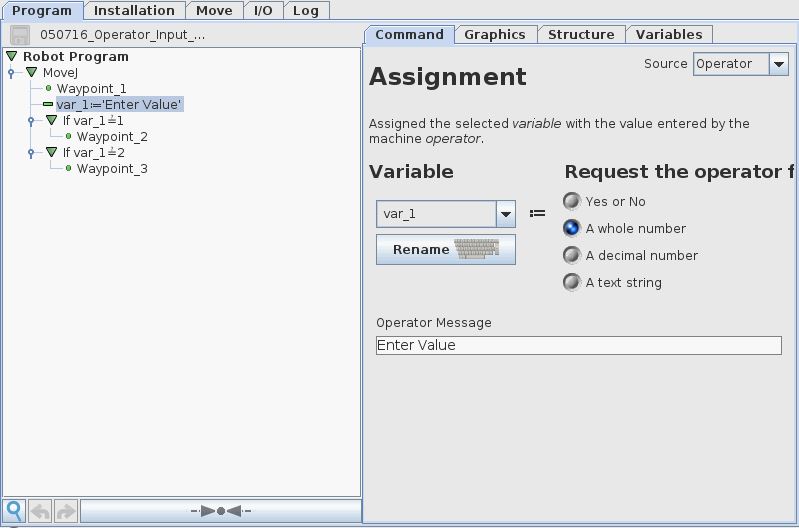Image resolution: width=799 pixels, height=528 pixels.
Task: Open the I/O tab
Action: tap(263, 11)
